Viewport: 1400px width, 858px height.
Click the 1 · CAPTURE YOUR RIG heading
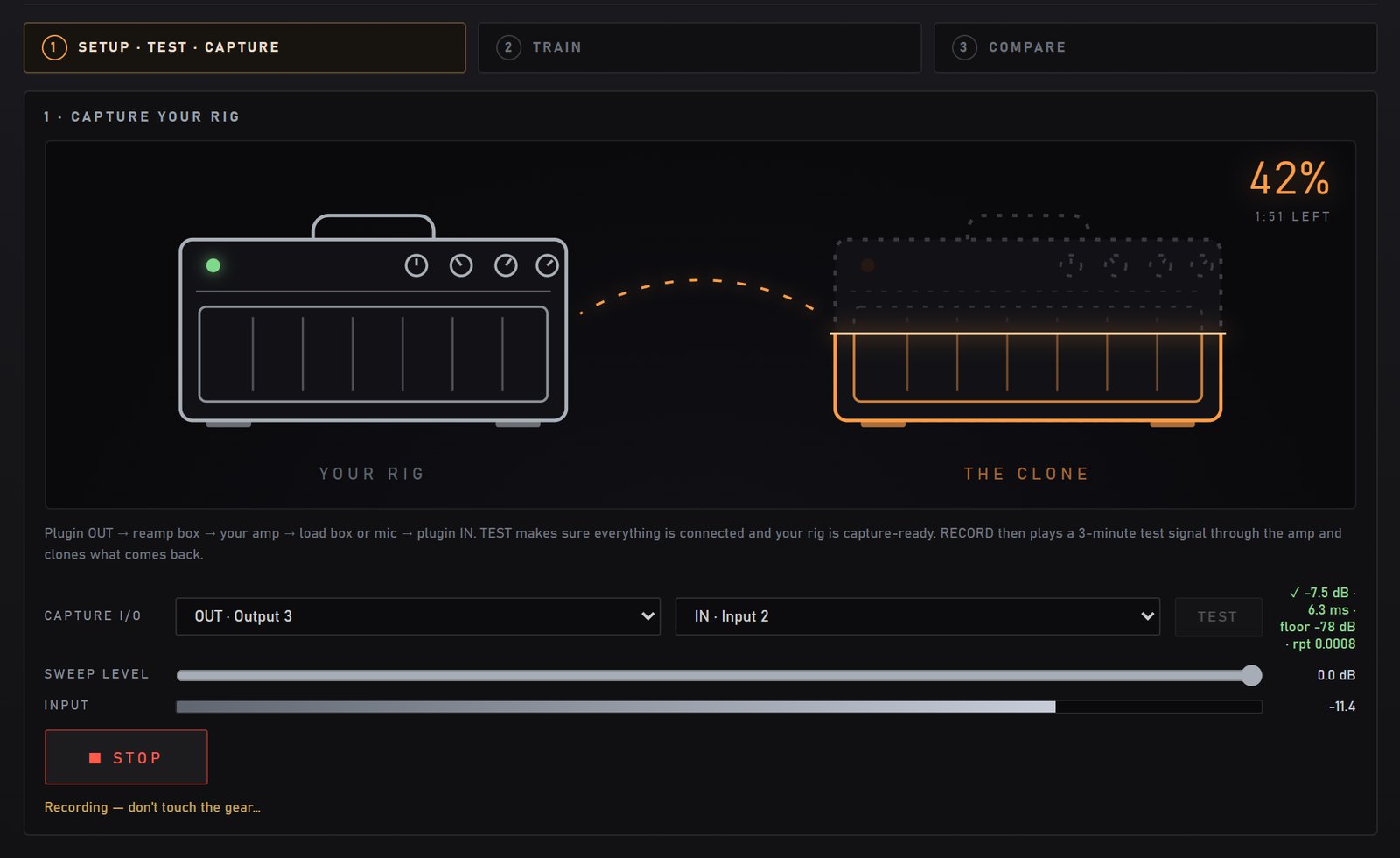pyautogui.click(x=142, y=116)
